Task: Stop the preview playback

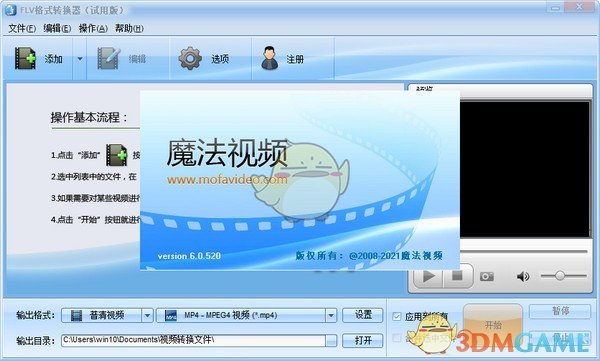Action: [458, 276]
